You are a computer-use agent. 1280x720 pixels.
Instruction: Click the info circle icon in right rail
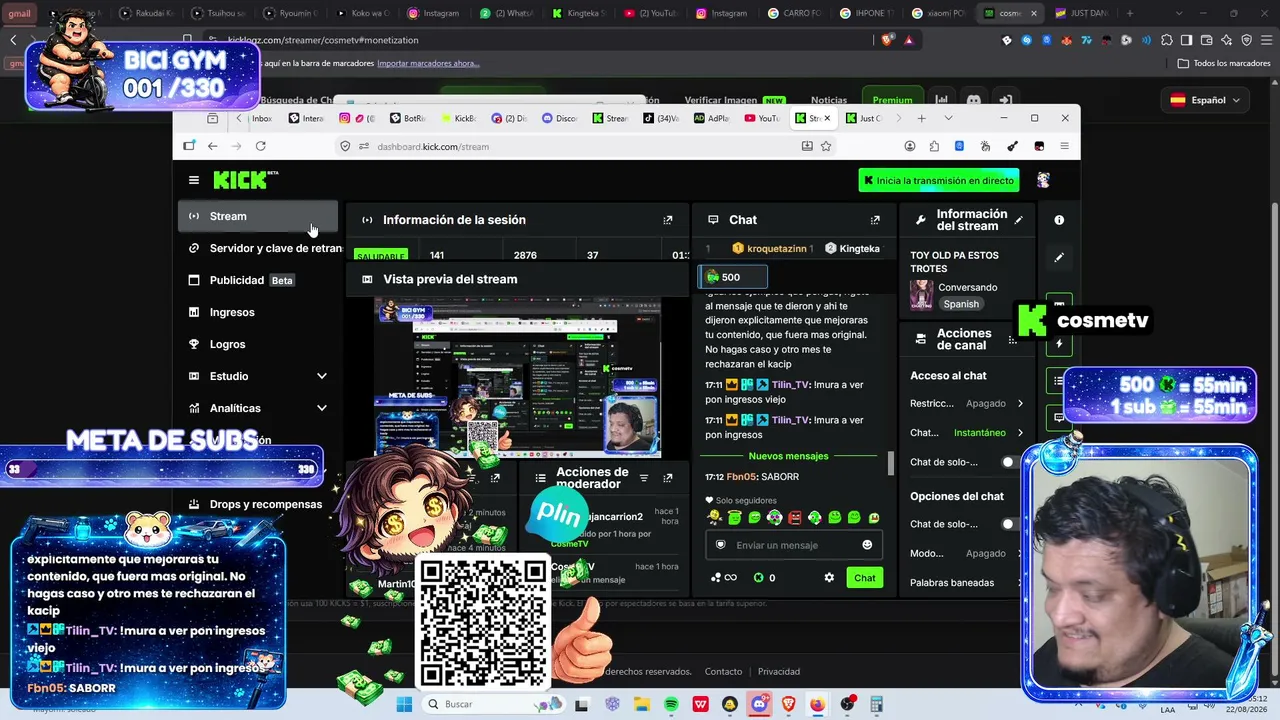[x=1059, y=220]
